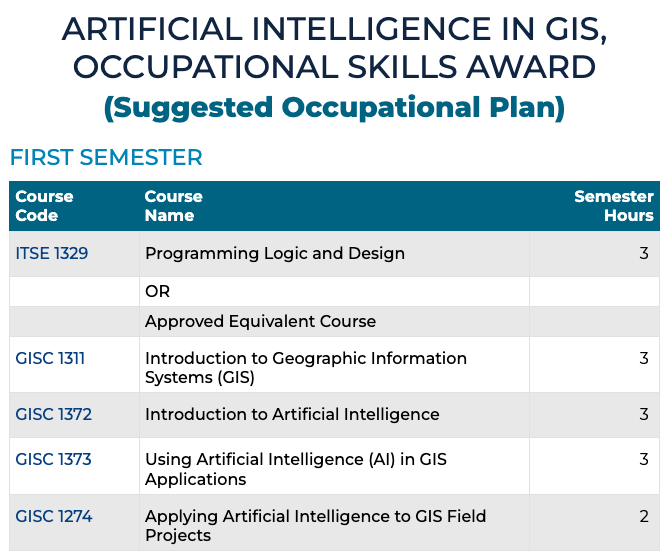This screenshot has width=669, height=560.
Task: Select Introduction to Geographic Information Systems name
Action: tap(305, 367)
